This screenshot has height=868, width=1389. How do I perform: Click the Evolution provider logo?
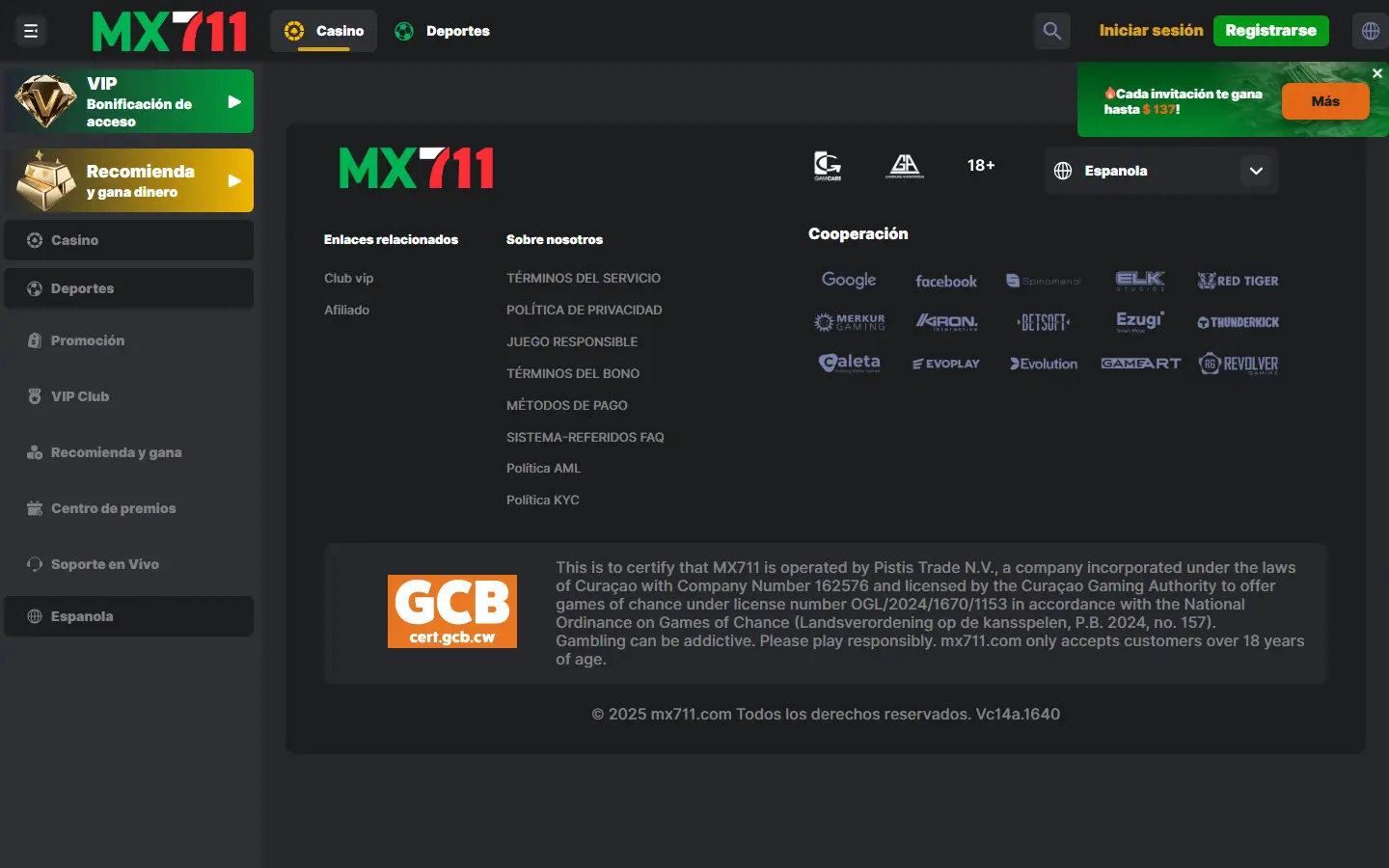click(x=1044, y=364)
